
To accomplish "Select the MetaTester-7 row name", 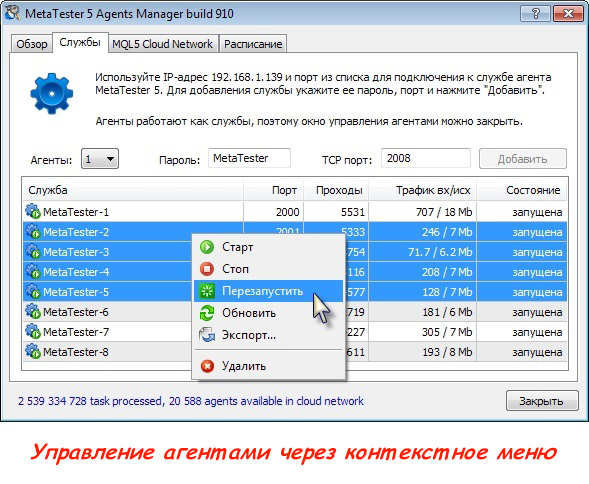I will tap(76, 332).
